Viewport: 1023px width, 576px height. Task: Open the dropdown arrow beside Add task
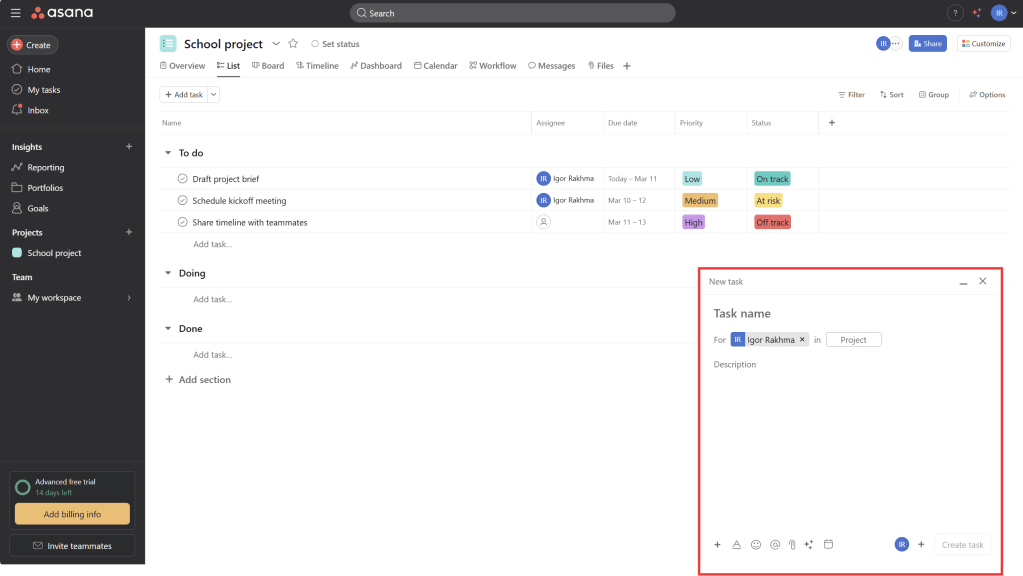tap(214, 95)
